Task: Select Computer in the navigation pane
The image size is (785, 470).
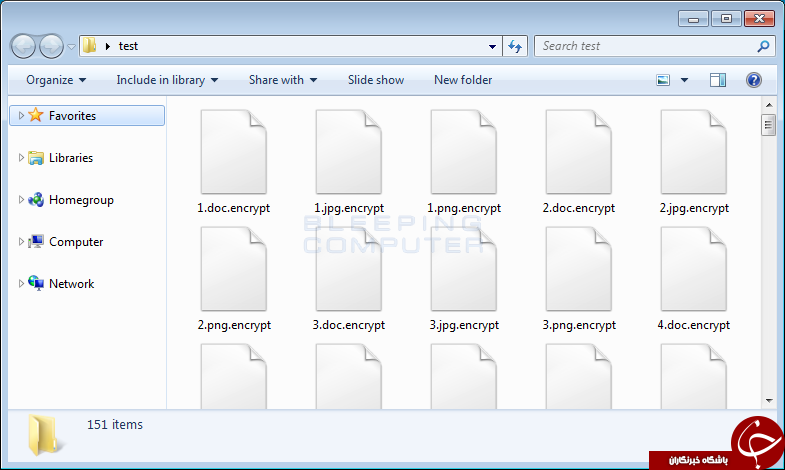Action: point(76,242)
